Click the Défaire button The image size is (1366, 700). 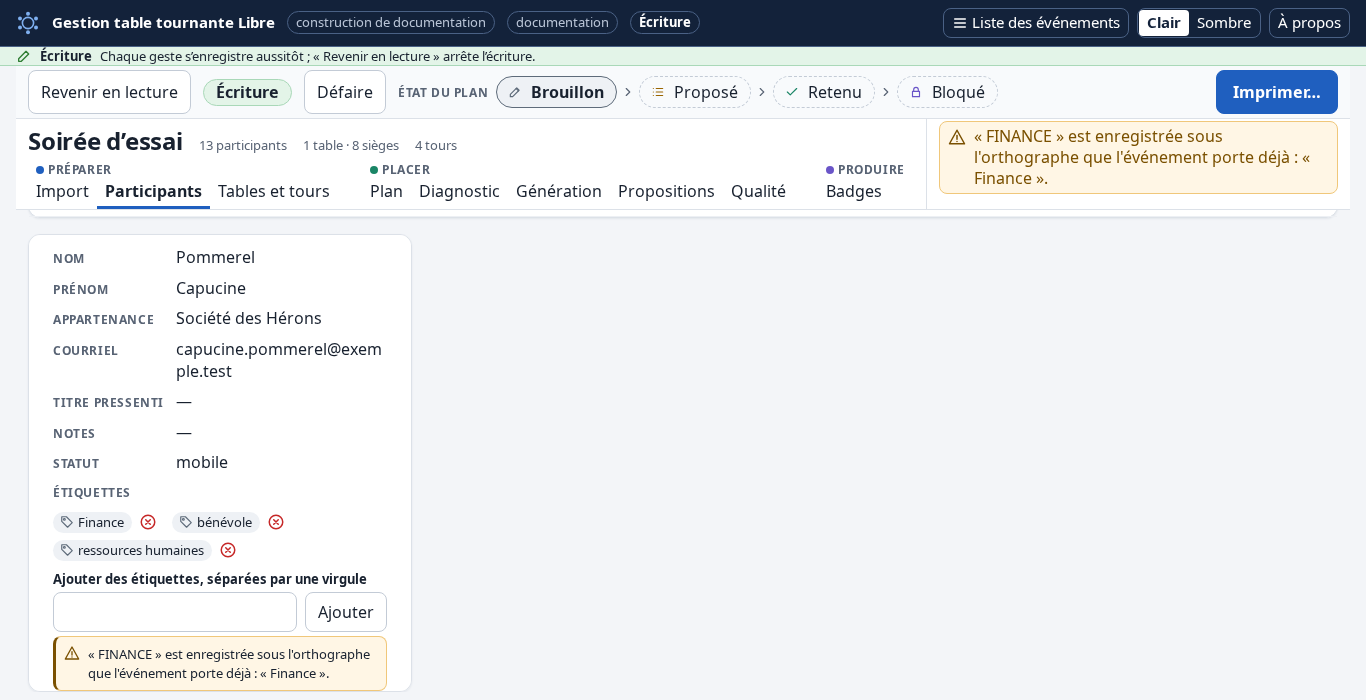coord(345,92)
